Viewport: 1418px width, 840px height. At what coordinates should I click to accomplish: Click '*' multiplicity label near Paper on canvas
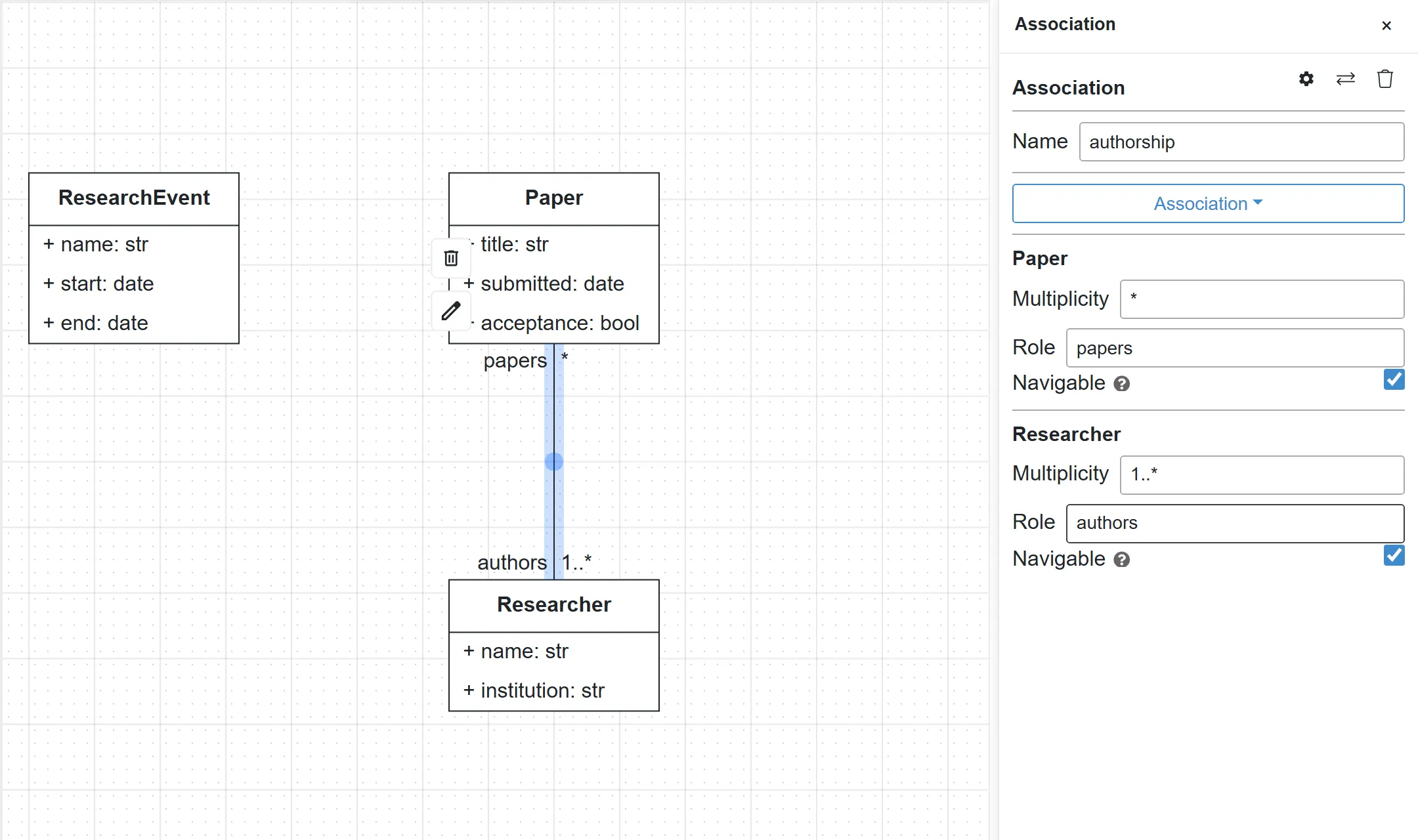point(565,358)
